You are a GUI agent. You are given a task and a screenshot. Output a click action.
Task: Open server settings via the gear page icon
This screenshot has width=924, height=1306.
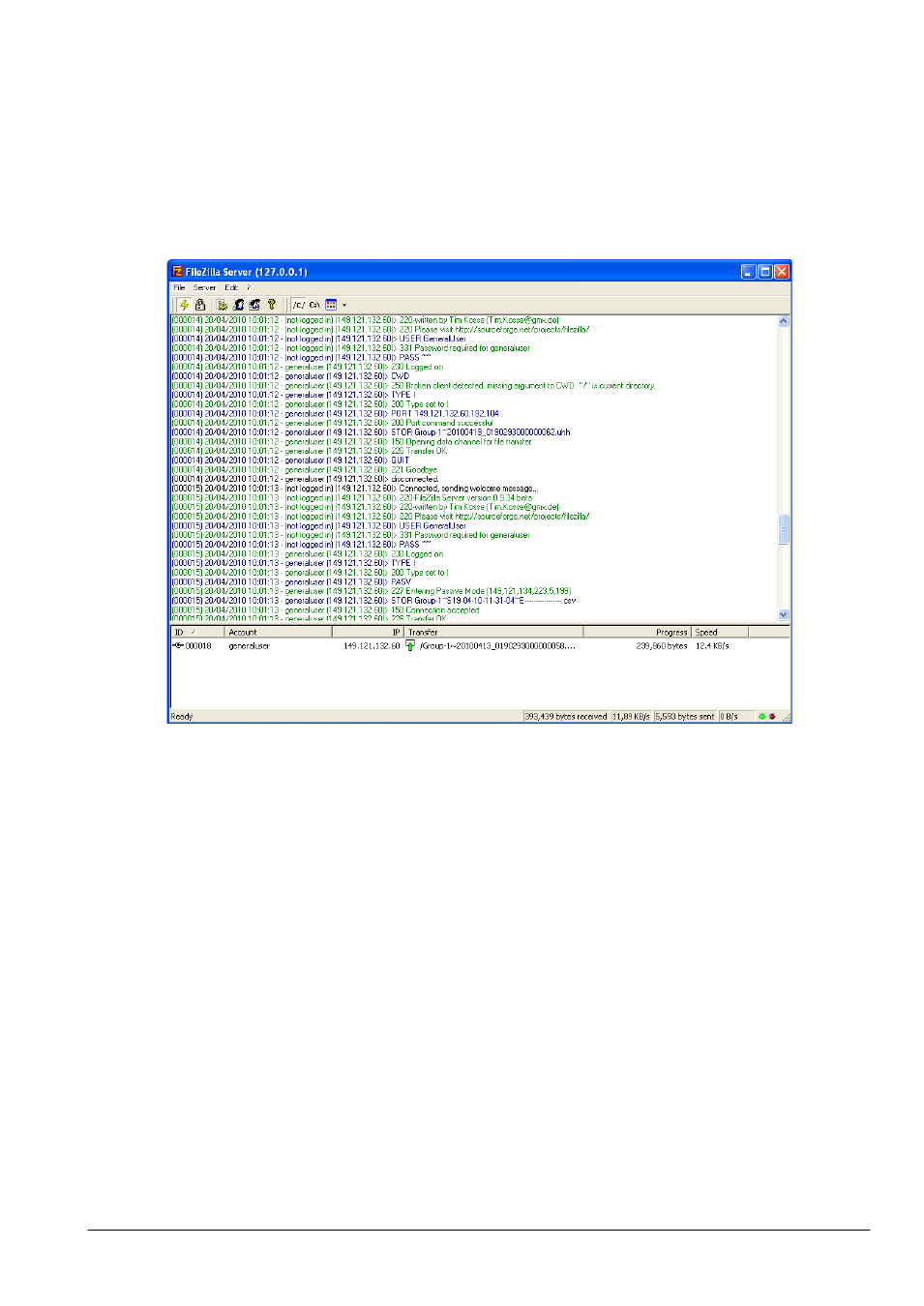(223, 305)
